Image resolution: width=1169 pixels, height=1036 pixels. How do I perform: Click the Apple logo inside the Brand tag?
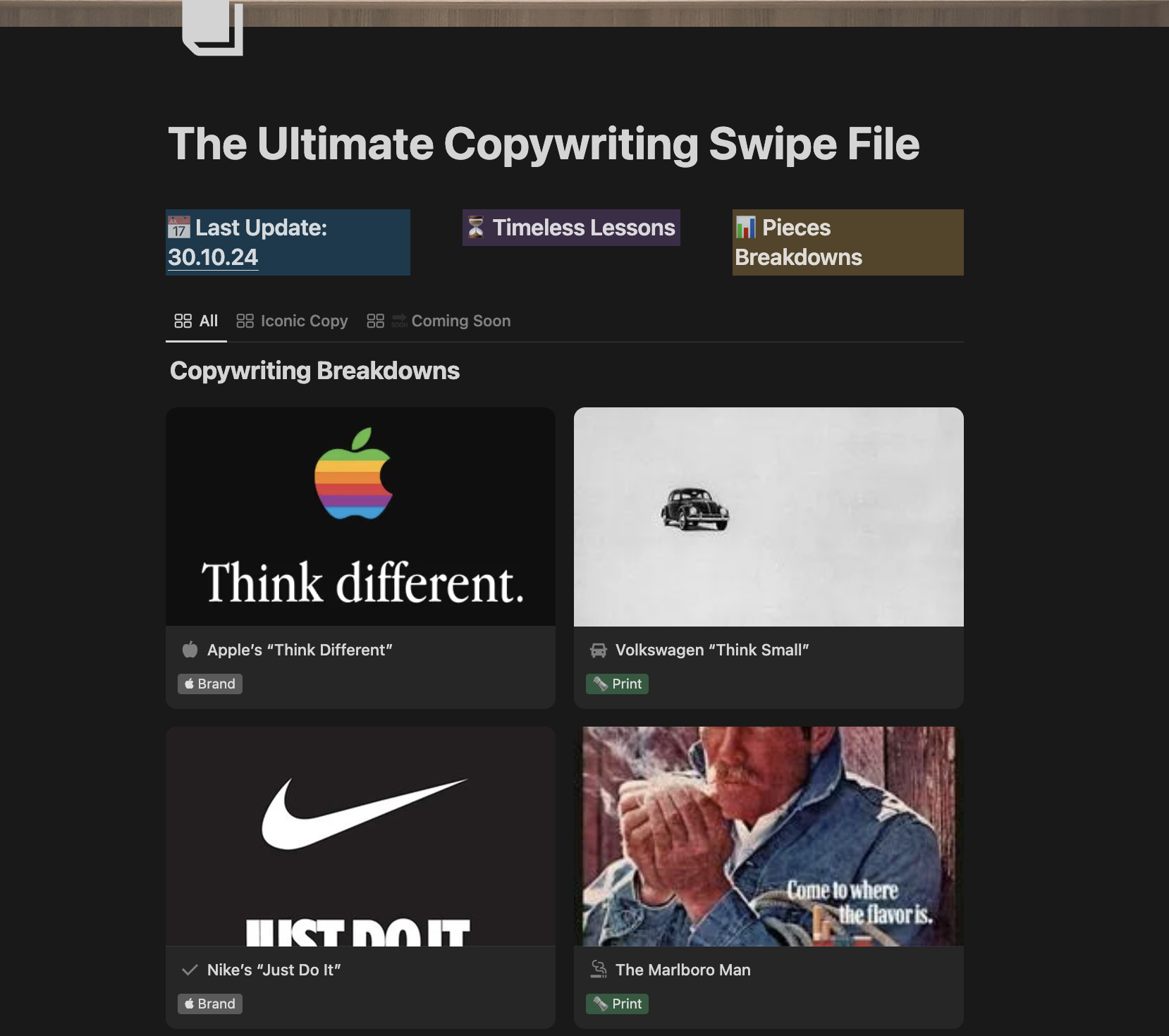point(188,684)
